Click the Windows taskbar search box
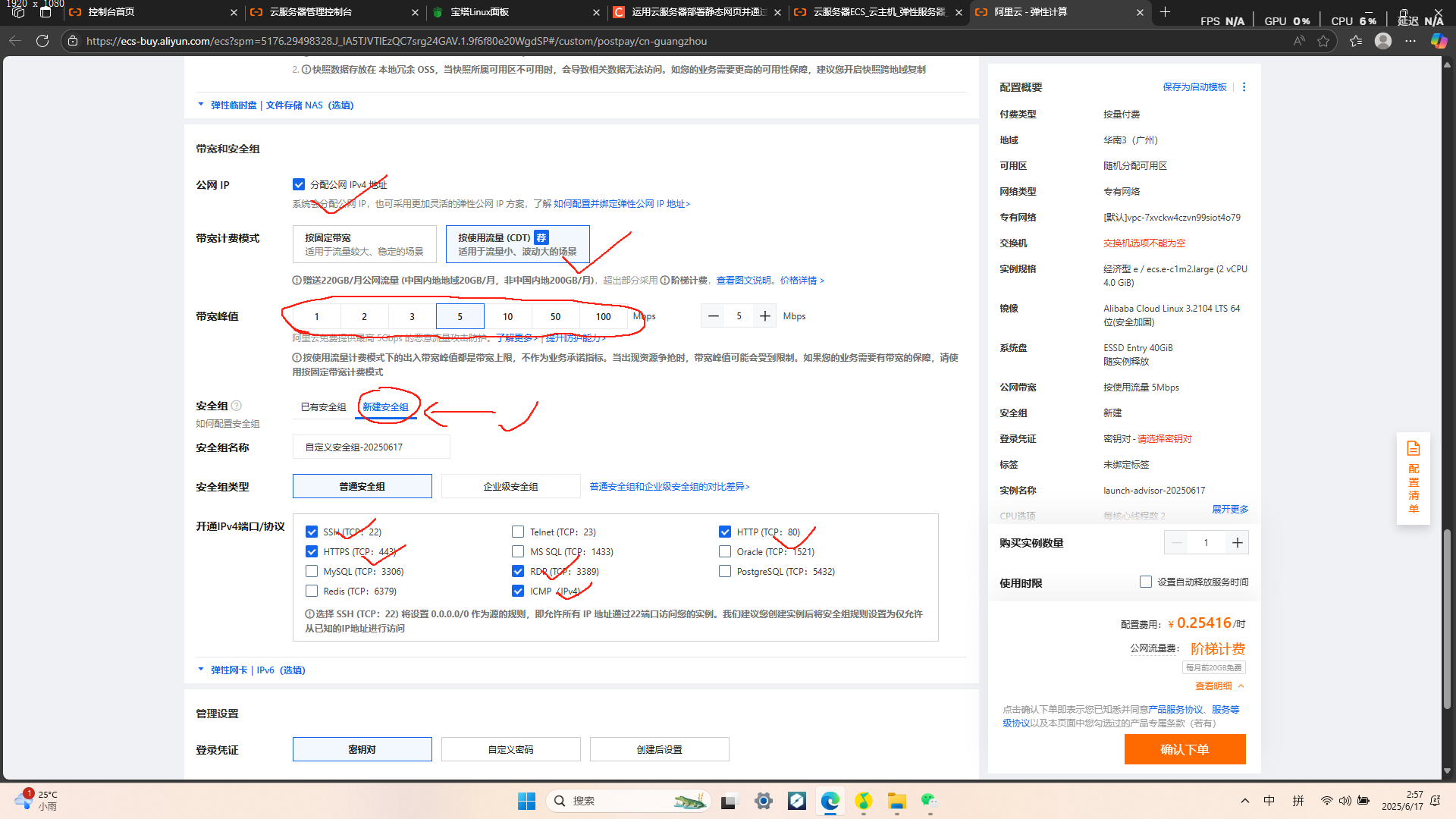Image resolution: width=1456 pixels, height=819 pixels. coord(628,801)
